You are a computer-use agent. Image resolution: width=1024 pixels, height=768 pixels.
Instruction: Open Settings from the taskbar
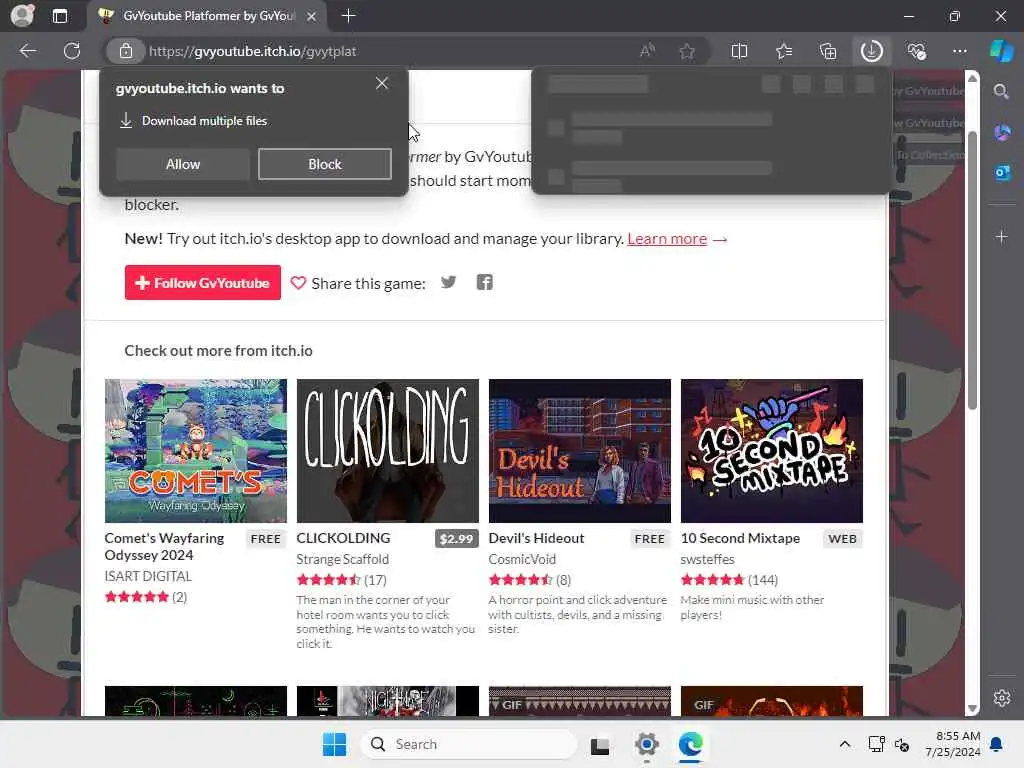[646, 744]
